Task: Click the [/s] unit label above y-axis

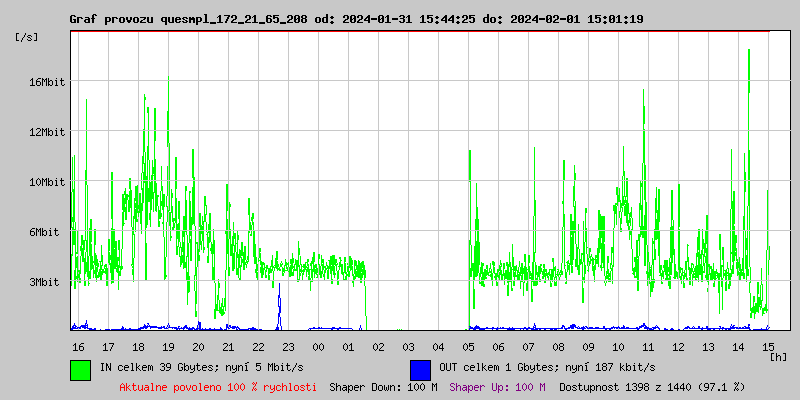Action: (27, 37)
